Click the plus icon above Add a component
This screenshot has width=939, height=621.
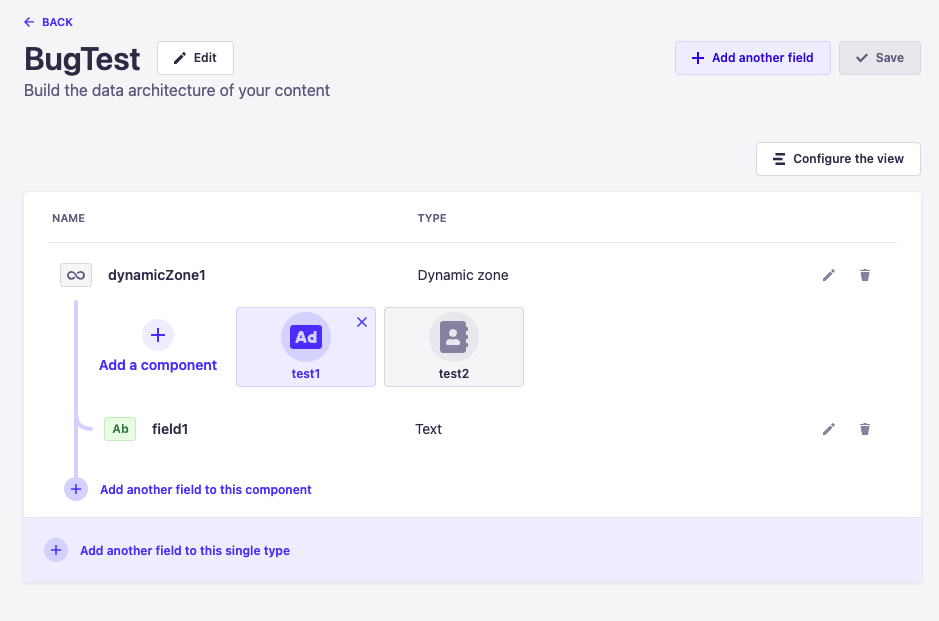pyautogui.click(x=158, y=335)
